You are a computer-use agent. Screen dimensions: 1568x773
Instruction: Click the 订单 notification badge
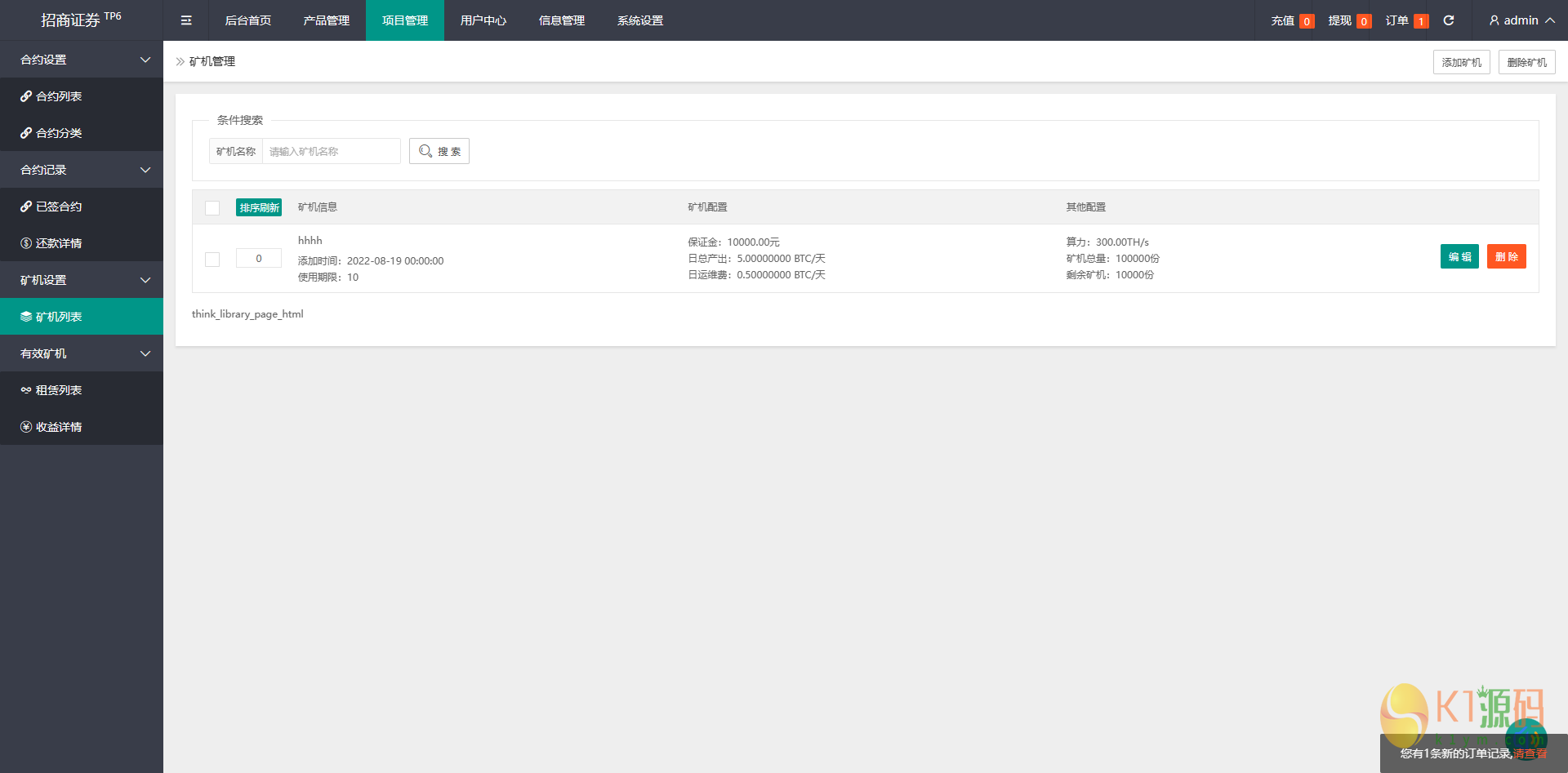tap(1421, 21)
